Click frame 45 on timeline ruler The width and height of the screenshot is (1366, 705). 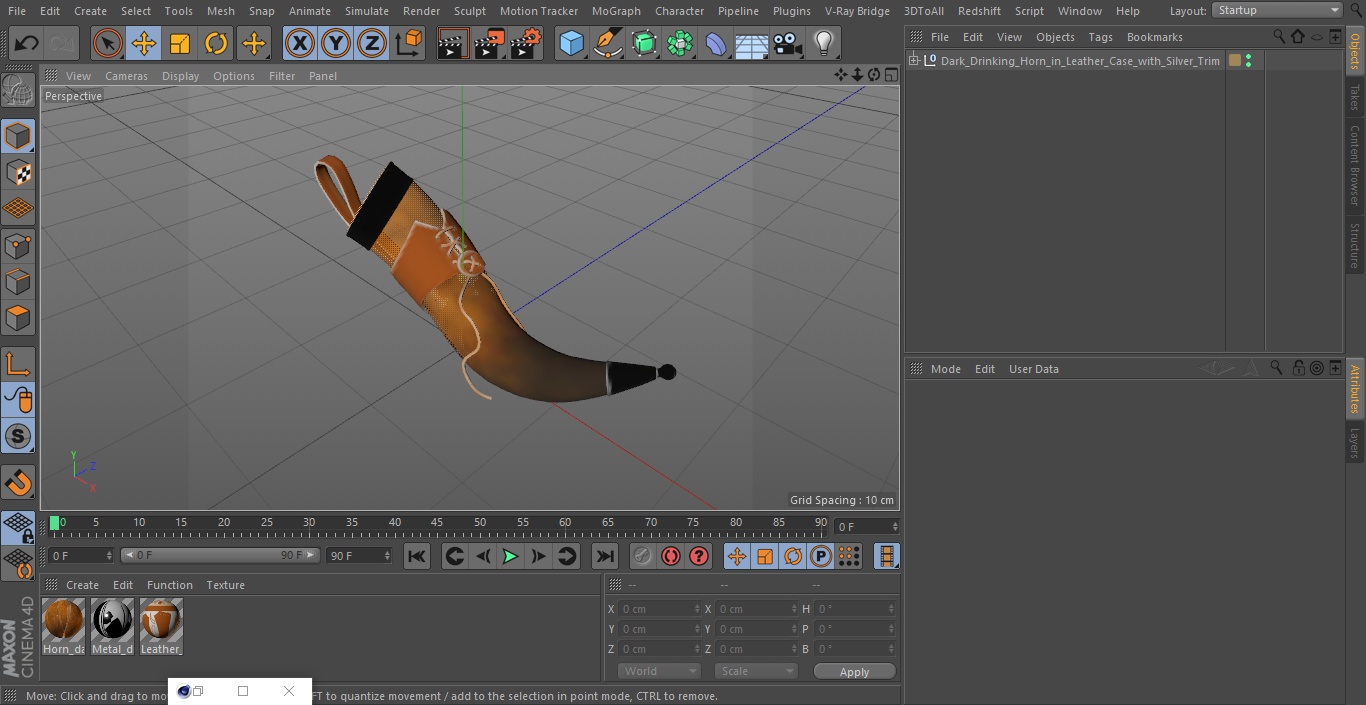point(437,523)
